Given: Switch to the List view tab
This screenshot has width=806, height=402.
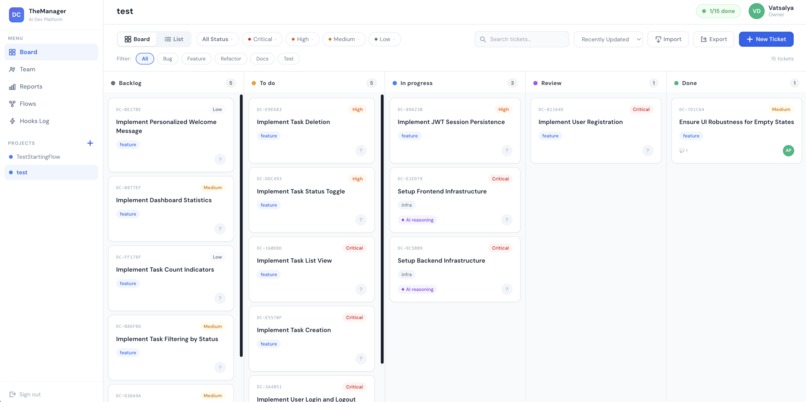Looking at the screenshot, I should point(174,39).
